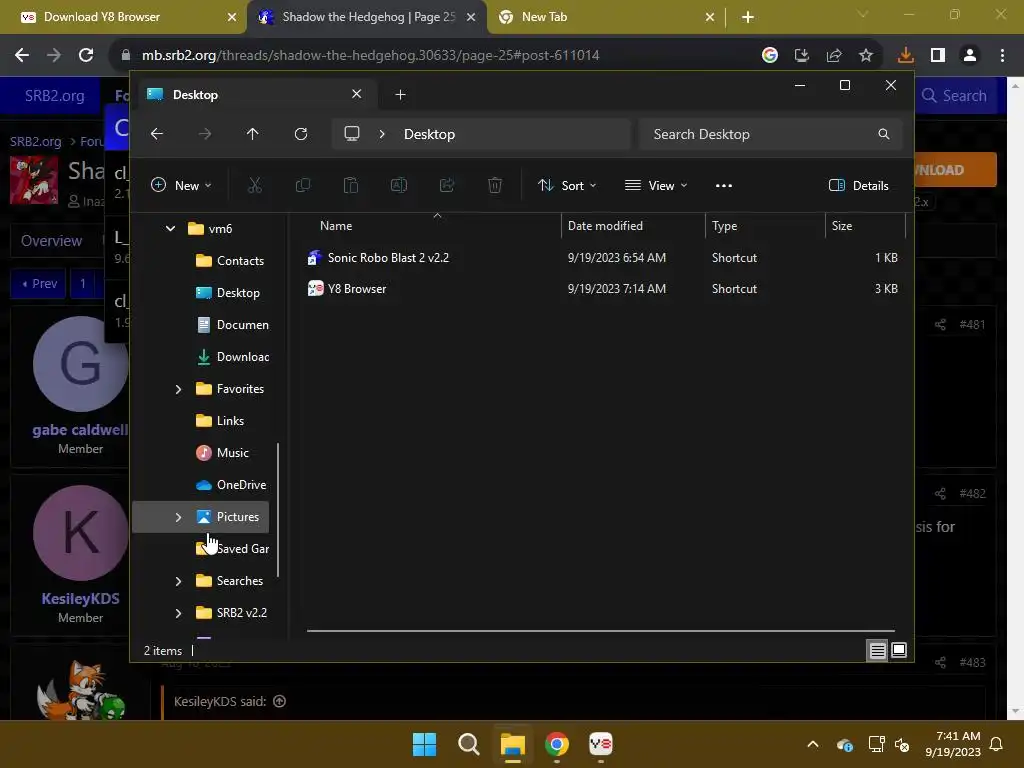Screen dimensions: 1024x768
Task: Switch to the New Tab Chrome tab
Action: pos(606,17)
